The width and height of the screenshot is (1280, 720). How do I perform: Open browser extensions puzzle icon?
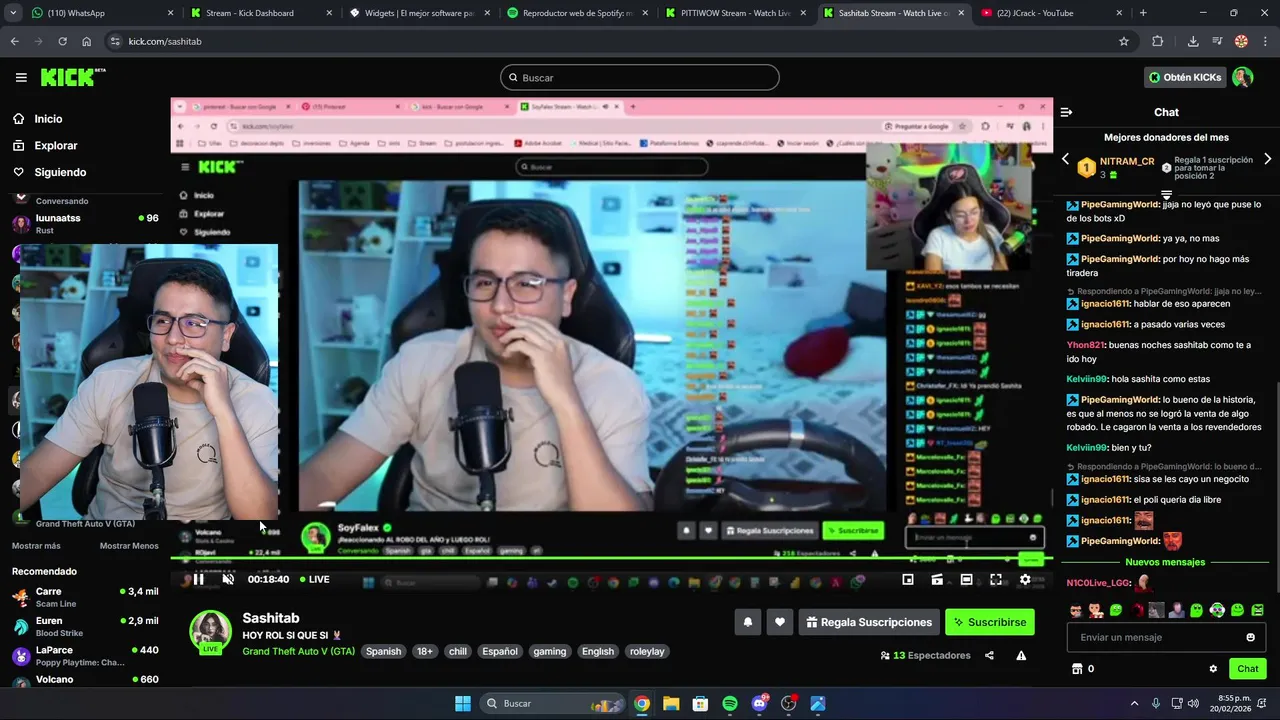click(x=1158, y=41)
